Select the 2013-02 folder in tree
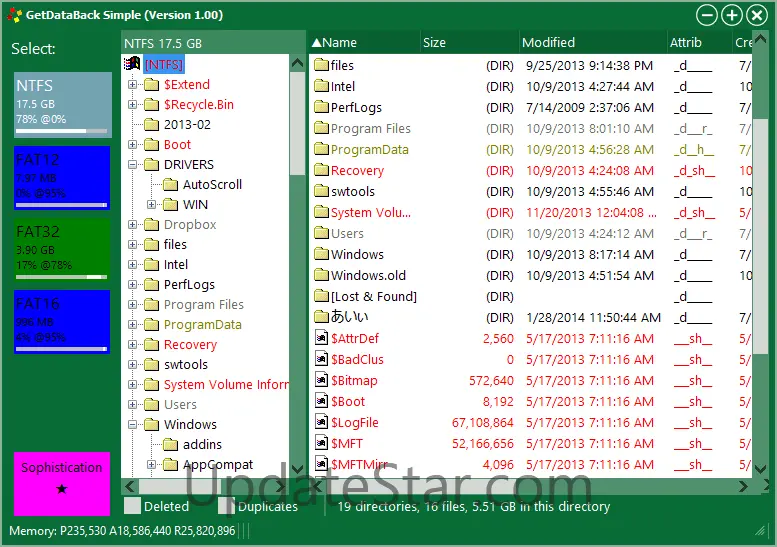 click(187, 124)
